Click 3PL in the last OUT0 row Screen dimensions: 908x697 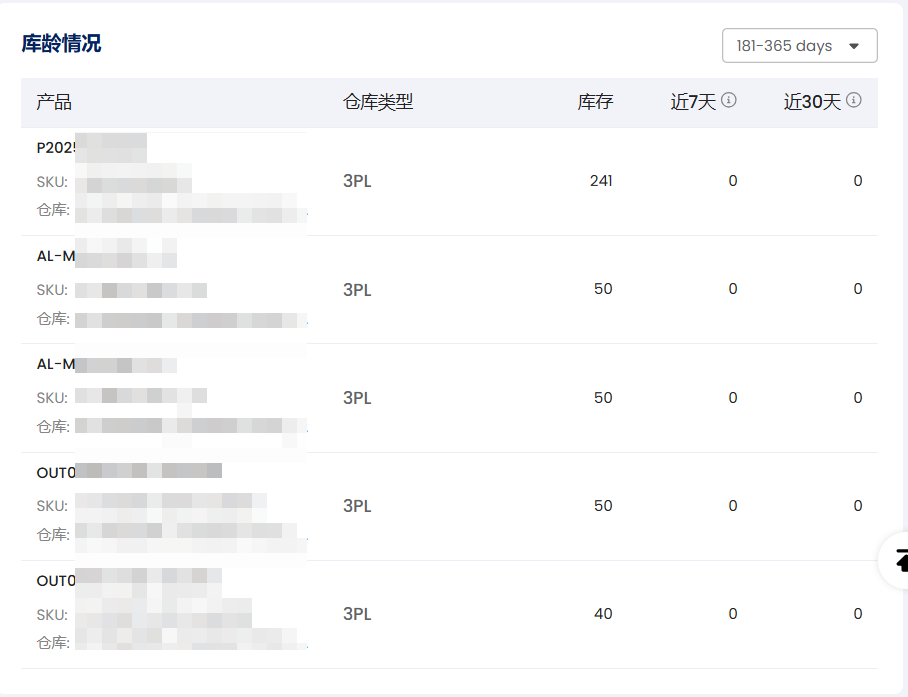[x=357, y=615]
